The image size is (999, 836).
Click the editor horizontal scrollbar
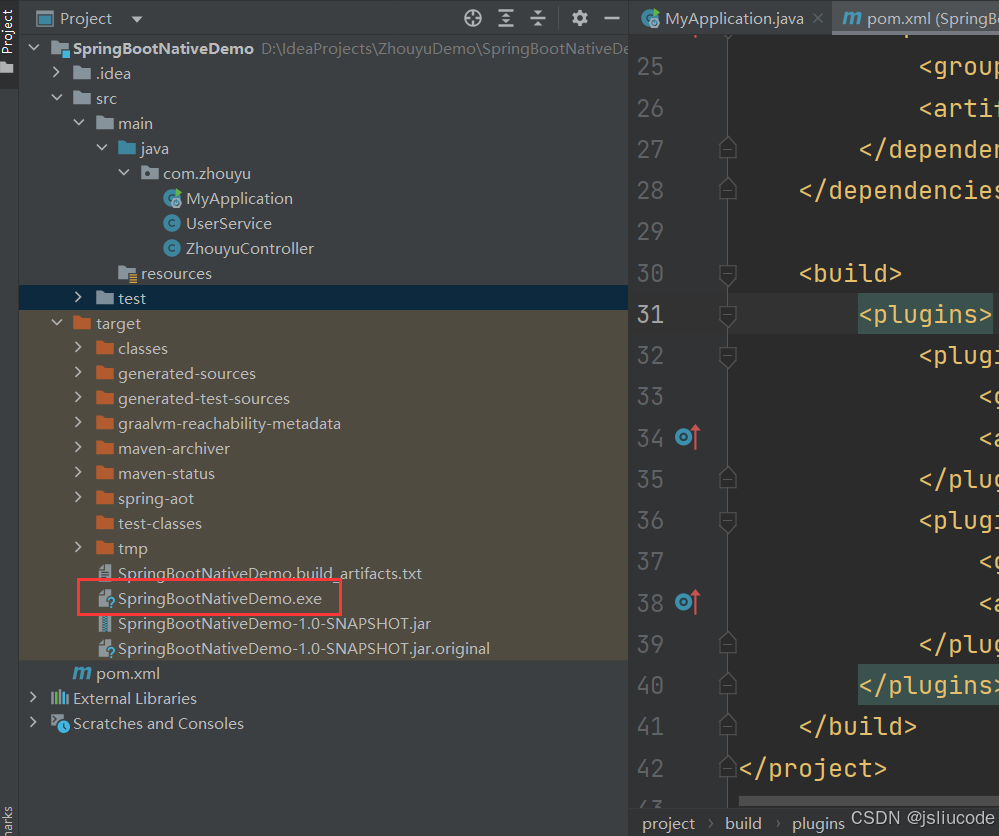[x=868, y=800]
